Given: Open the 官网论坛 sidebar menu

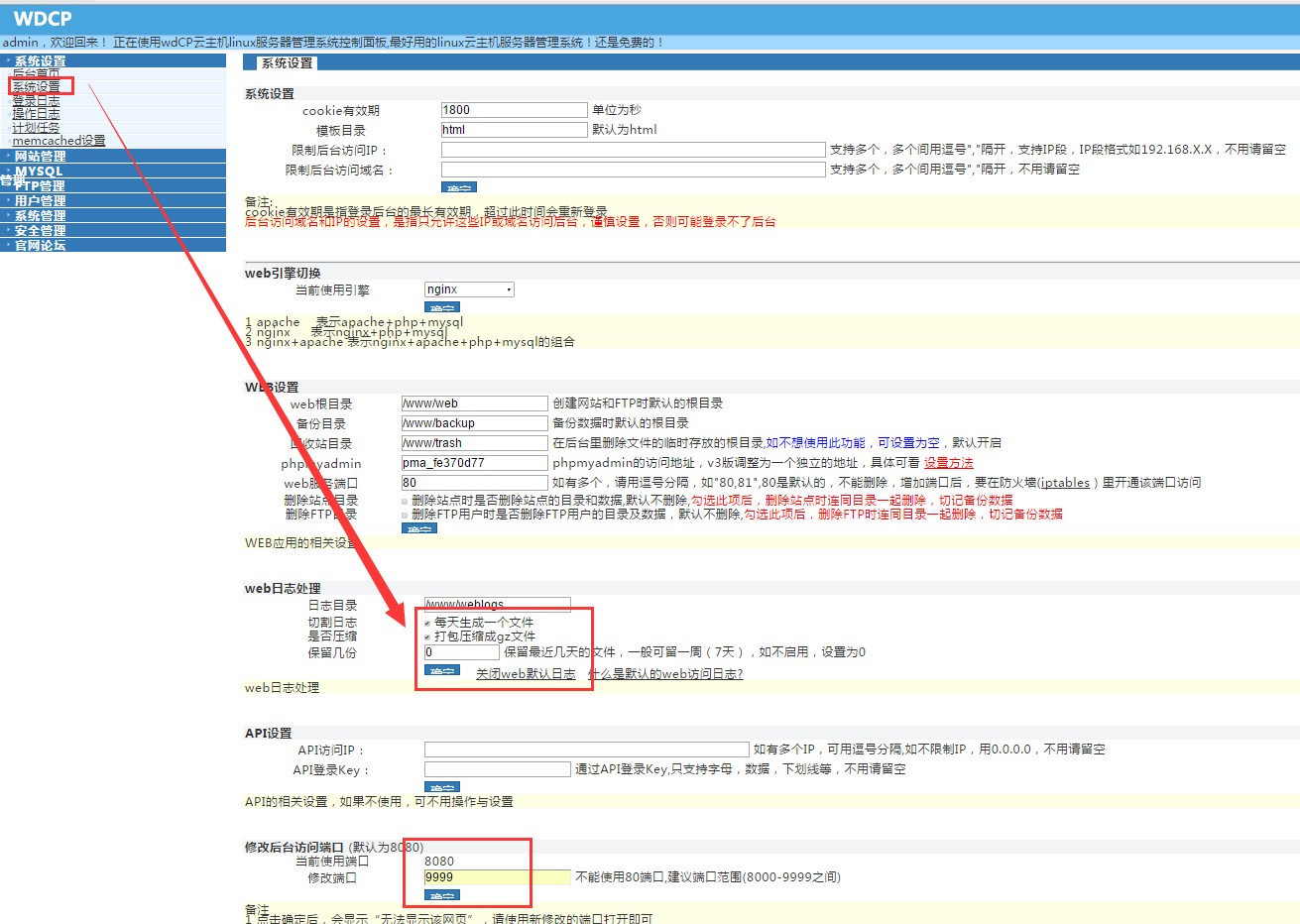Looking at the screenshot, I should (x=40, y=245).
